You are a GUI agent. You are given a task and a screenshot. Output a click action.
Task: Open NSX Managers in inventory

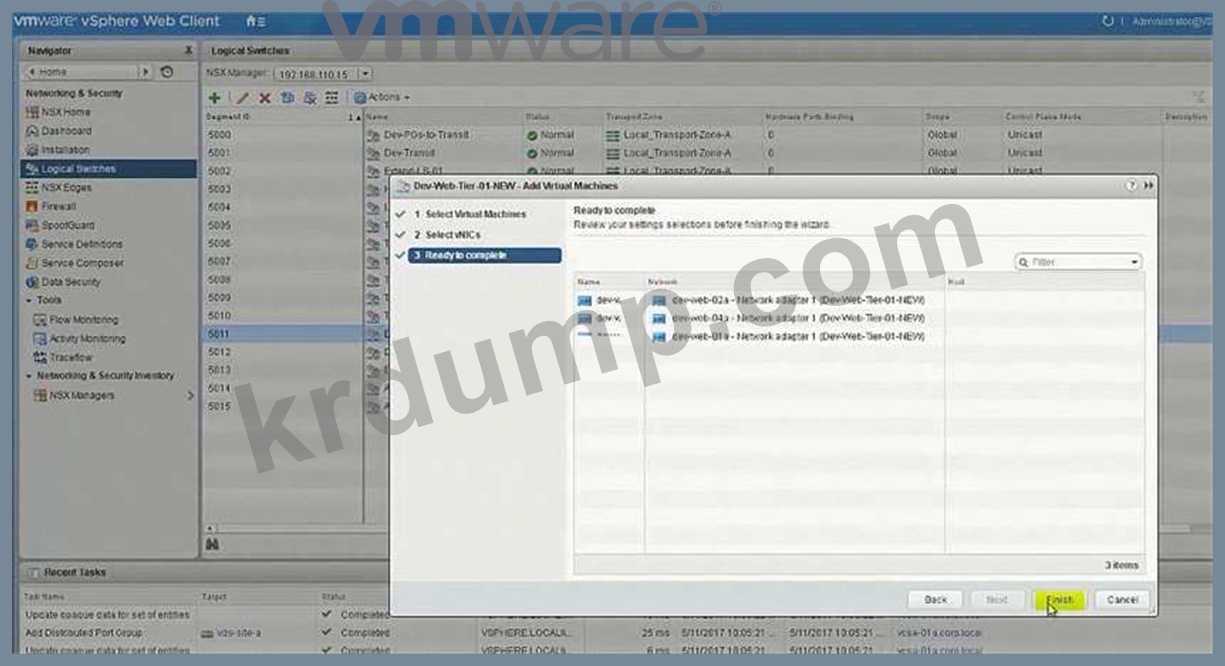(x=82, y=395)
